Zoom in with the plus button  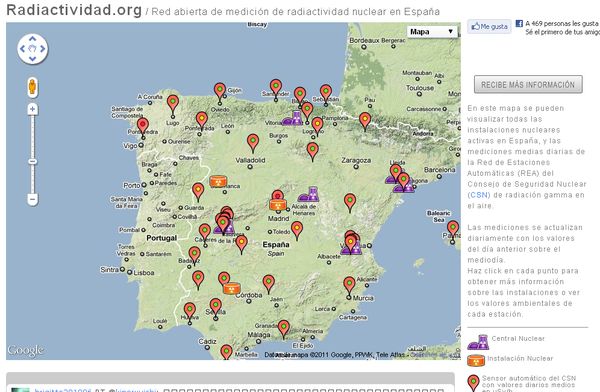pos(33,109)
